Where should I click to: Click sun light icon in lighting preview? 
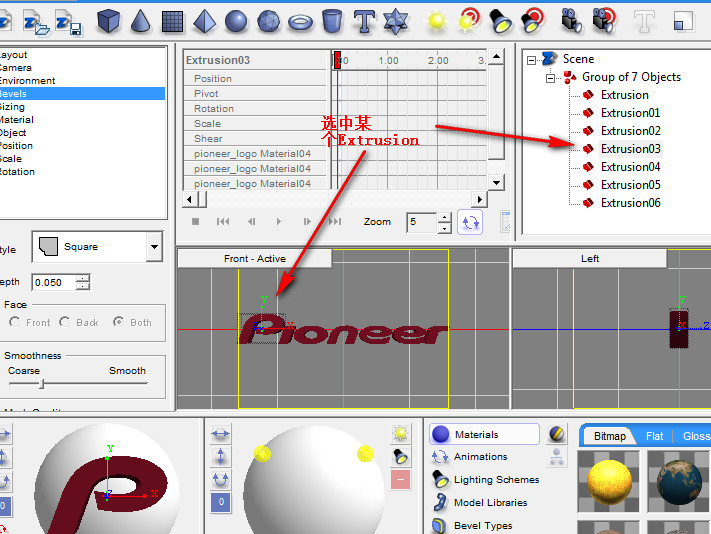coord(400,434)
